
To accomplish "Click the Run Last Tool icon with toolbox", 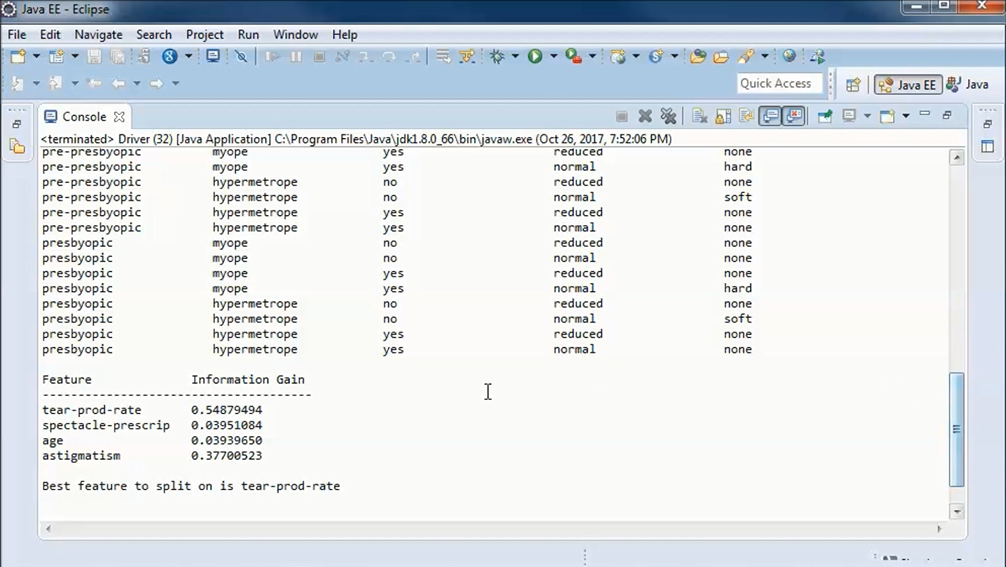I will [574, 56].
